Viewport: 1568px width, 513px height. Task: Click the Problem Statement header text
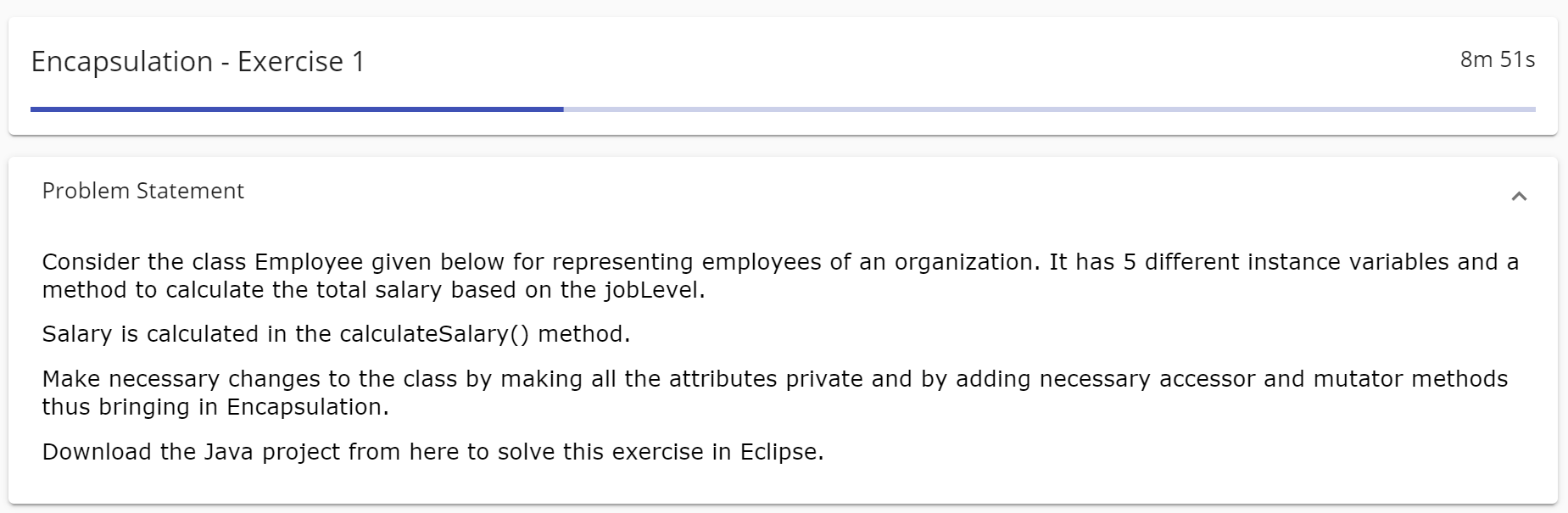[x=142, y=191]
